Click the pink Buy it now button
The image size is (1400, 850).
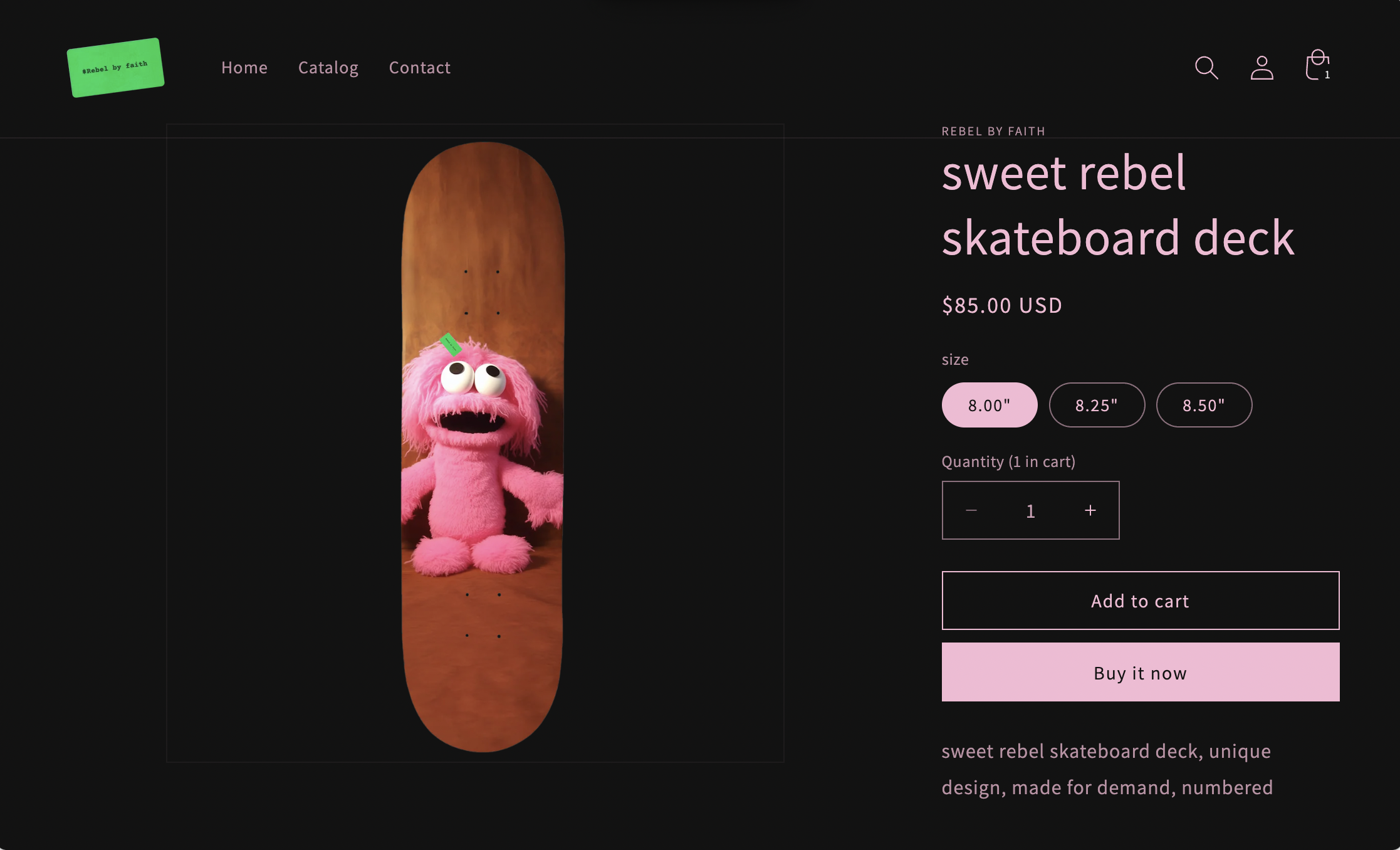[x=1141, y=672]
